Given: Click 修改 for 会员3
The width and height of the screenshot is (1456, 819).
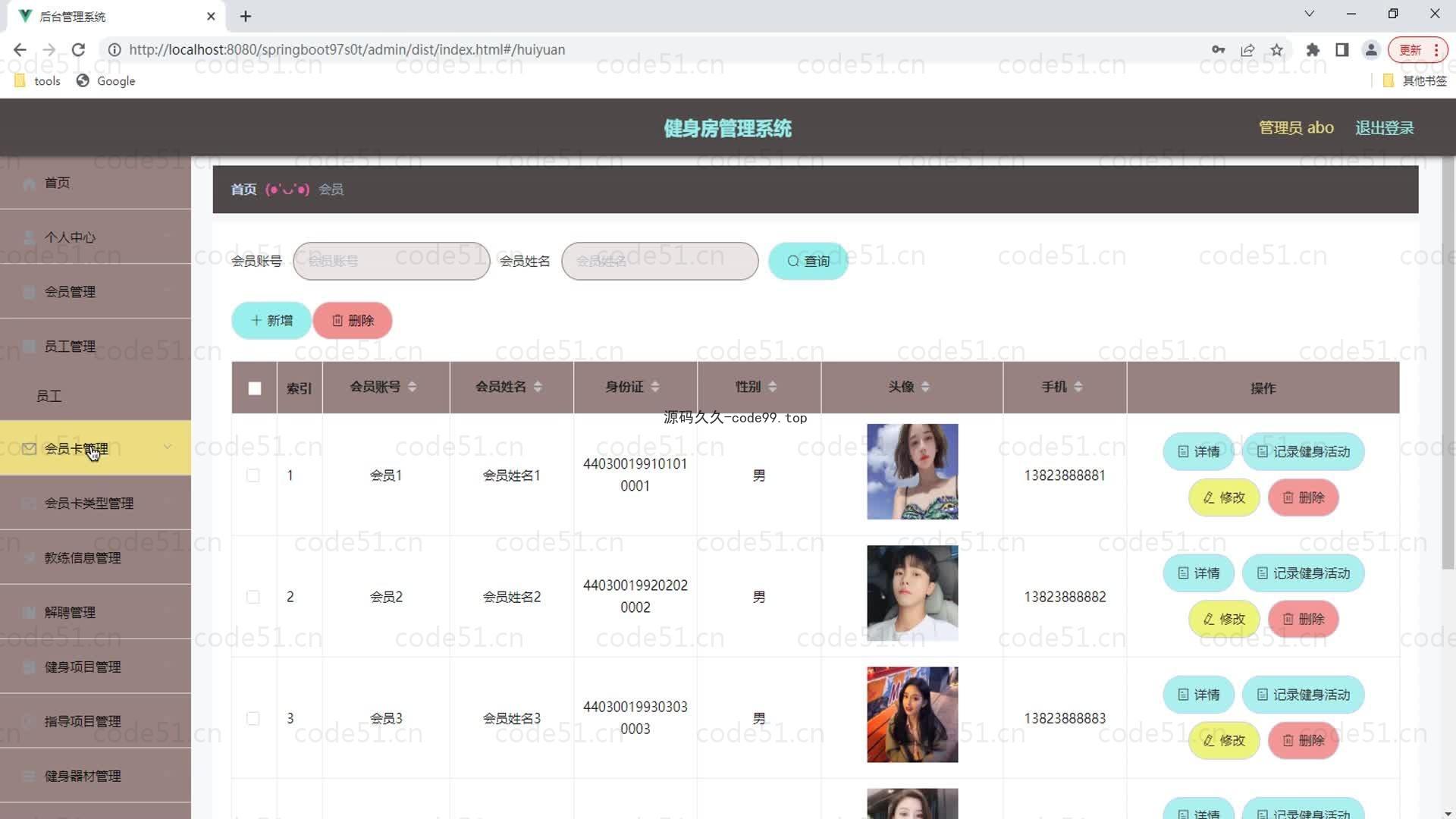Looking at the screenshot, I should pos(1224,740).
